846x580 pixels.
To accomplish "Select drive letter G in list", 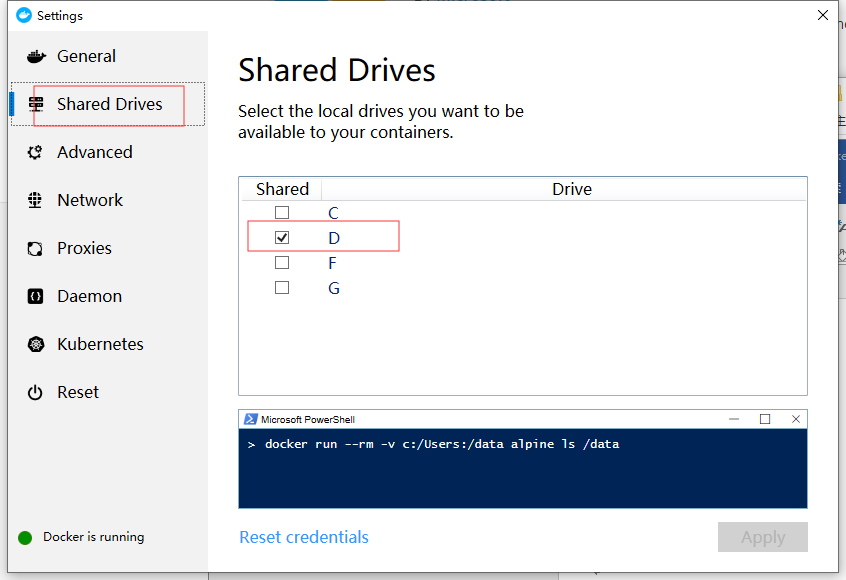I will click(334, 288).
